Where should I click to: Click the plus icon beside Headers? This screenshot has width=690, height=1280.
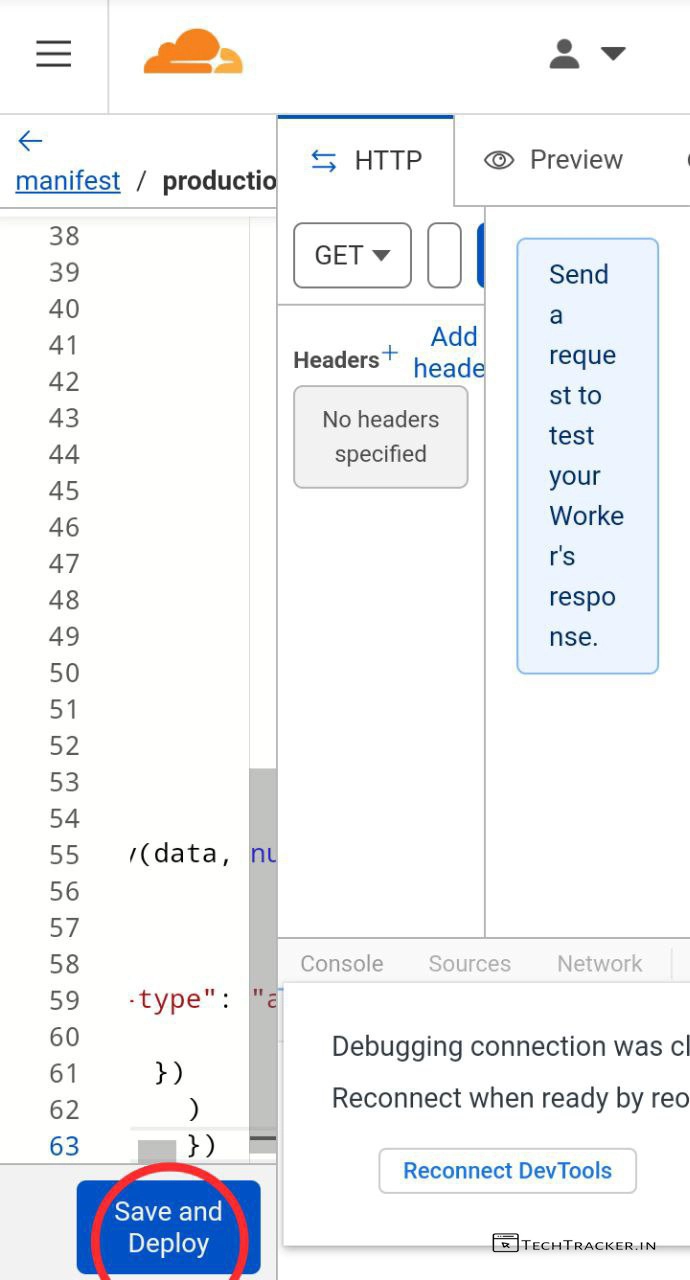point(389,353)
